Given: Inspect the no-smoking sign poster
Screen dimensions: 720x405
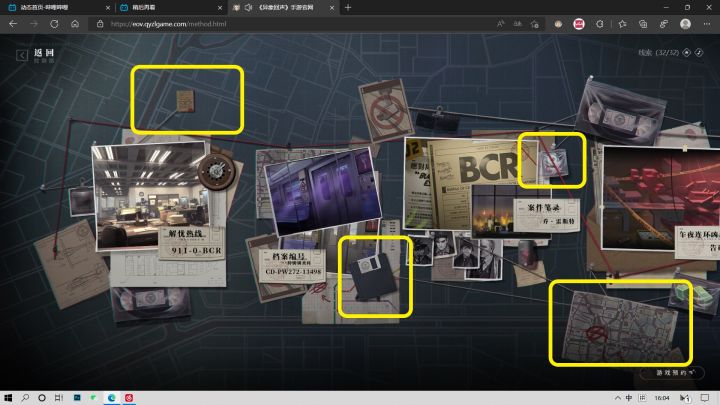Looking at the screenshot, I should coord(385,112).
